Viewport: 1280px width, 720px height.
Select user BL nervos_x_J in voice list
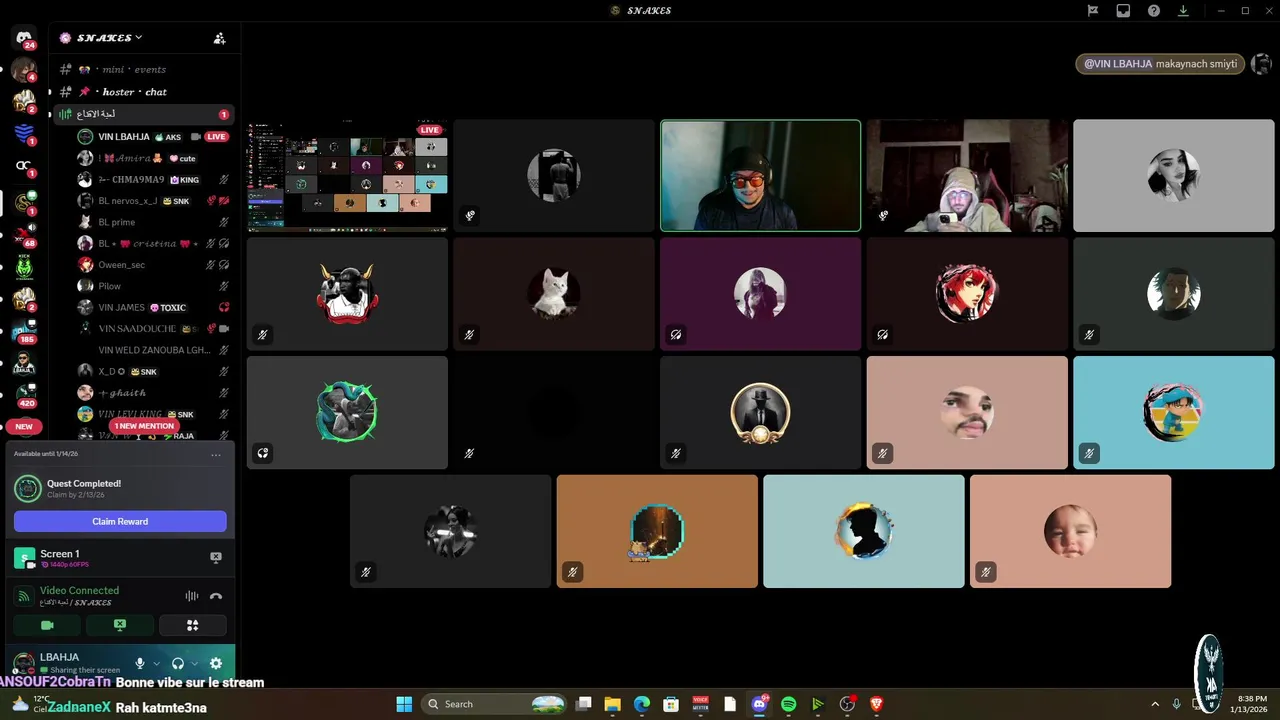[x=154, y=201]
